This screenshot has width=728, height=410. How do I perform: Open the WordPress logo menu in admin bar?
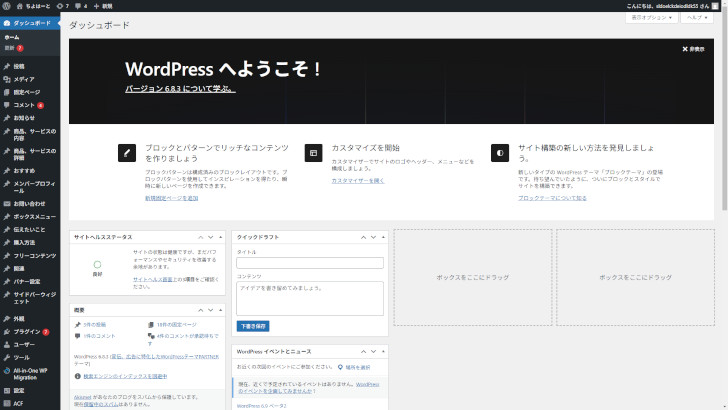coord(6,6)
